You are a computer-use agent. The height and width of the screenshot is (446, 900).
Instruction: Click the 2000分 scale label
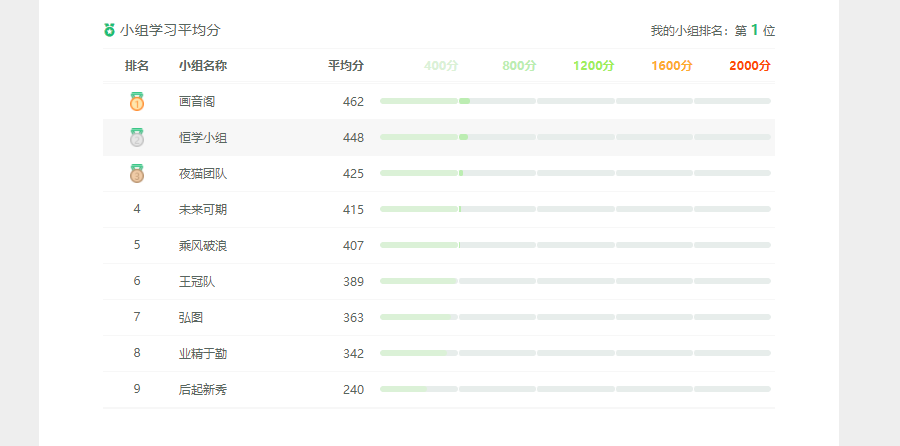[x=749, y=66]
